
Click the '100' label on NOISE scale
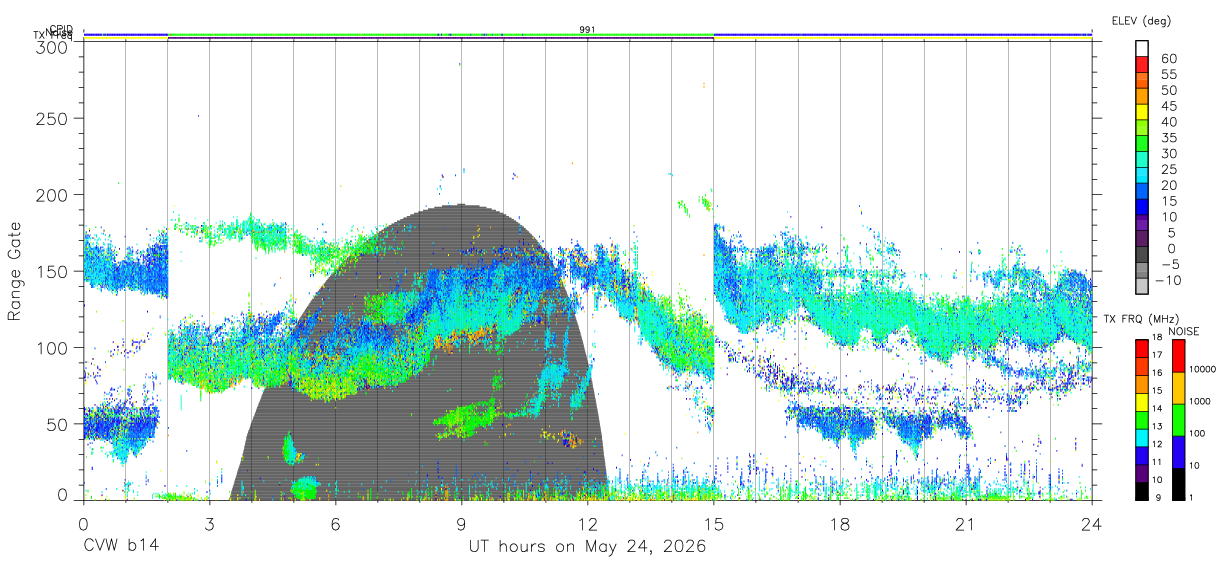click(x=1196, y=433)
